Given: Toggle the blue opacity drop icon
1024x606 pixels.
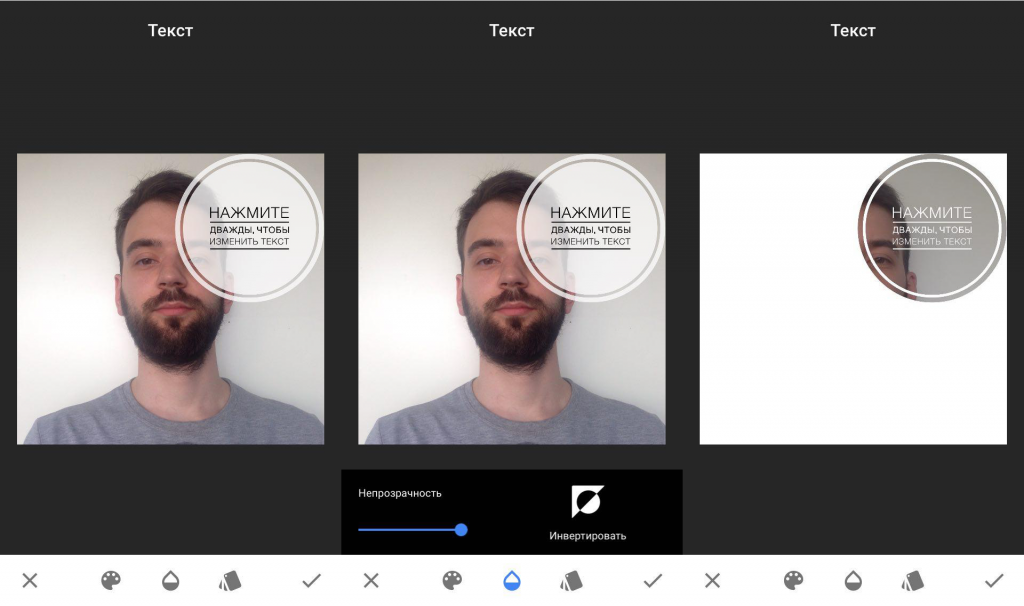Looking at the screenshot, I should (512, 580).
